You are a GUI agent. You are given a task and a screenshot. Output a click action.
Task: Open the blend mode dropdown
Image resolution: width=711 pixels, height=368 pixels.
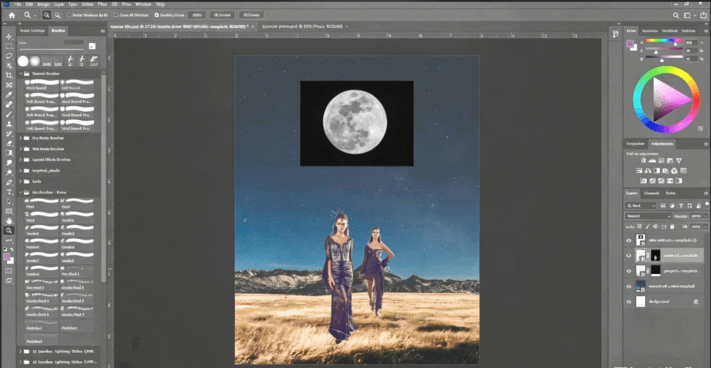(648, 216)
